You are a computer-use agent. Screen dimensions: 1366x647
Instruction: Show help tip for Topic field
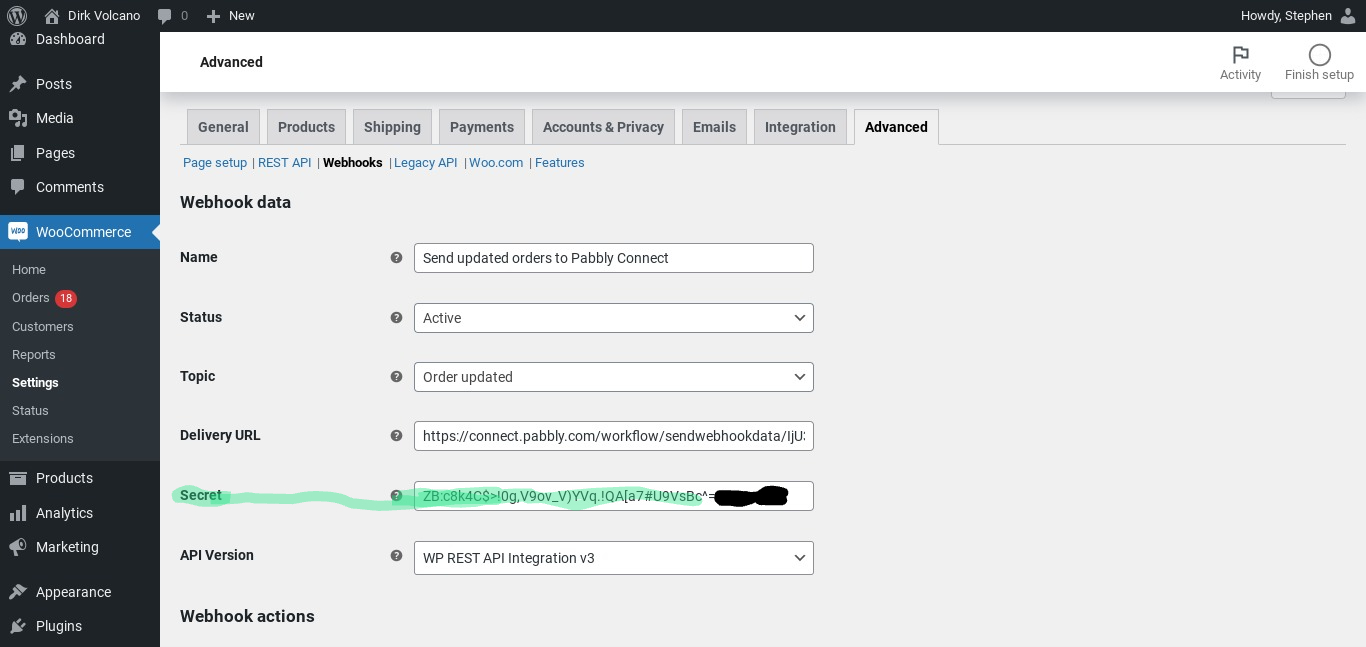click(x=396, y=377)
